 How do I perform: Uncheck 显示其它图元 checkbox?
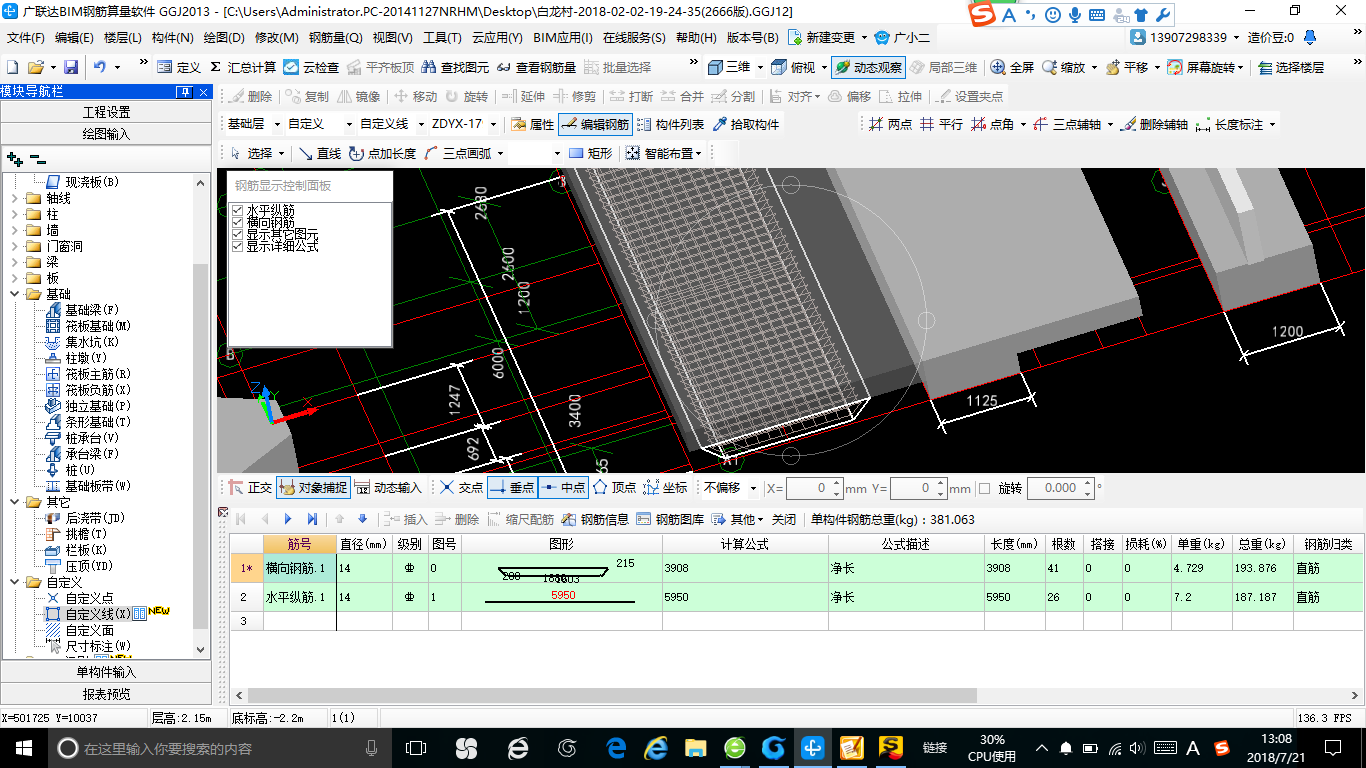coord(238,234)
